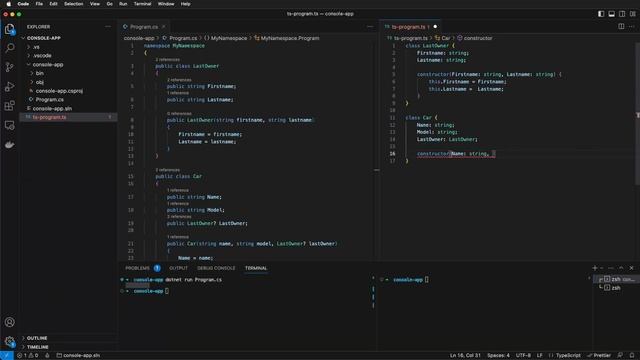Change language mode via TypeScript status item
The image size is (640, 360).
tap(568, 356)
